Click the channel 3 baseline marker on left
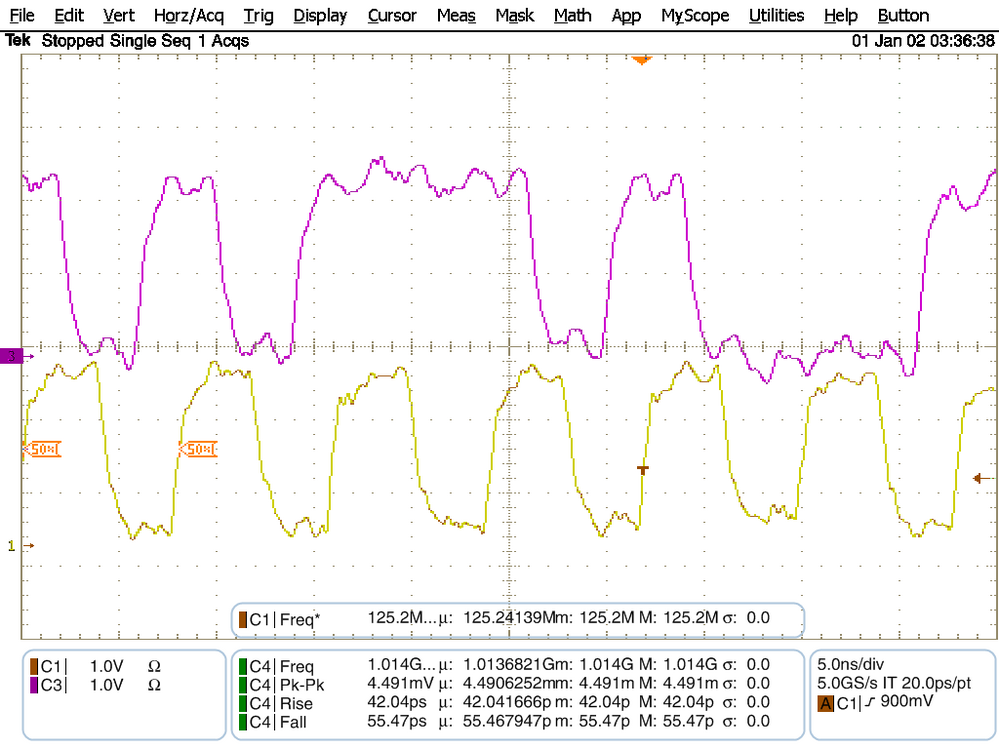This screenshot has width=999, height=749. point(10,355)
